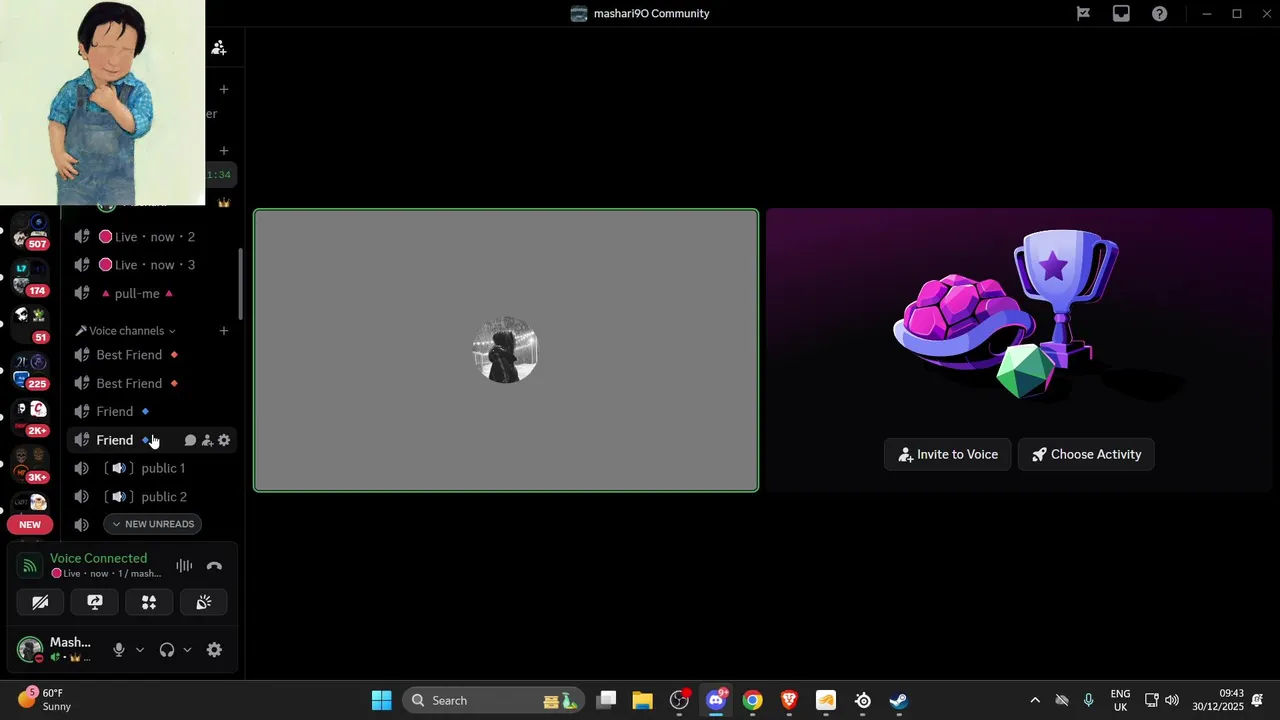Click Invite to Voice button

948,454
